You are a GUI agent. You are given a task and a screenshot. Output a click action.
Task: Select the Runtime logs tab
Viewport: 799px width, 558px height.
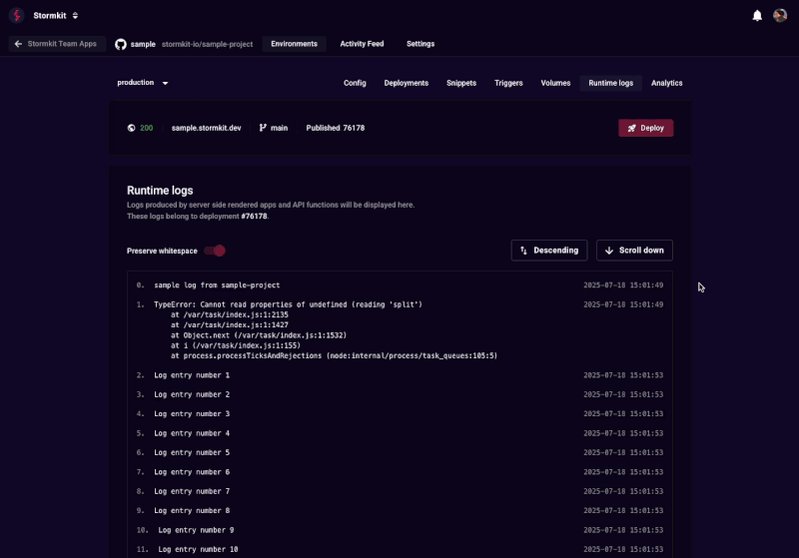click(x=610, y=83)
